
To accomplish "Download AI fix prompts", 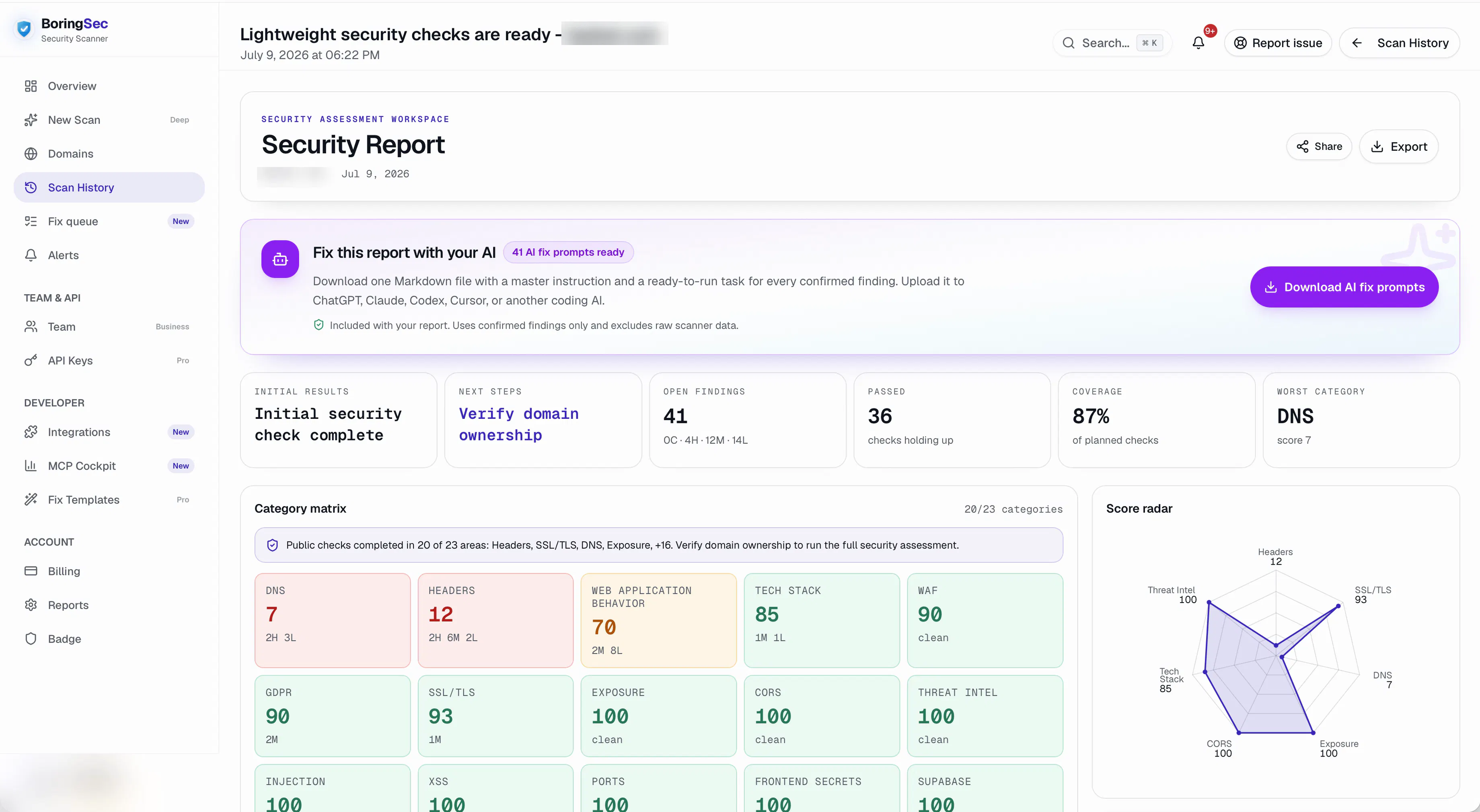I will point(1344,287).
